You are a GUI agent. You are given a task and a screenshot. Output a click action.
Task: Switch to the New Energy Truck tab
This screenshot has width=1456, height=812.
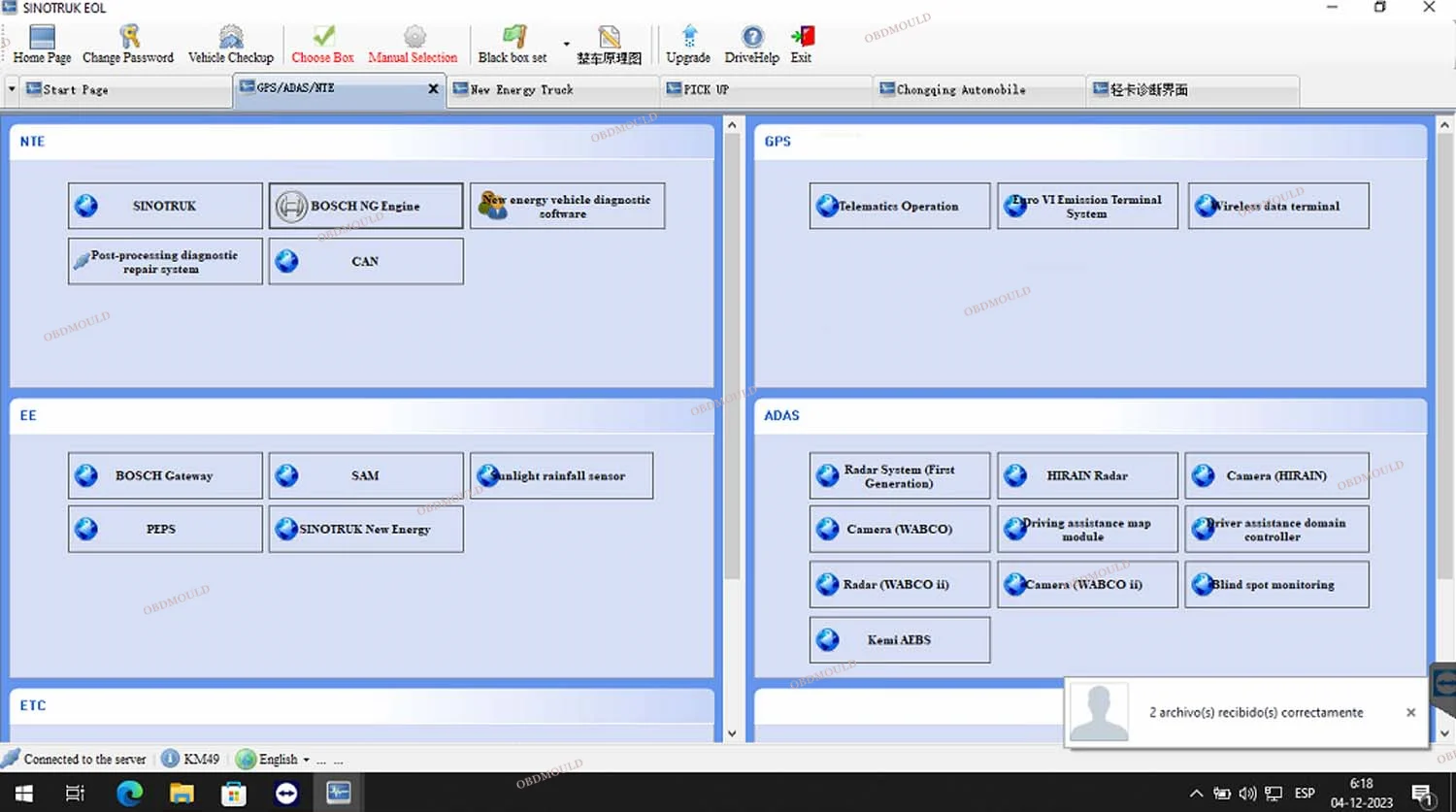pyautogui.click(x=553, y=90)
